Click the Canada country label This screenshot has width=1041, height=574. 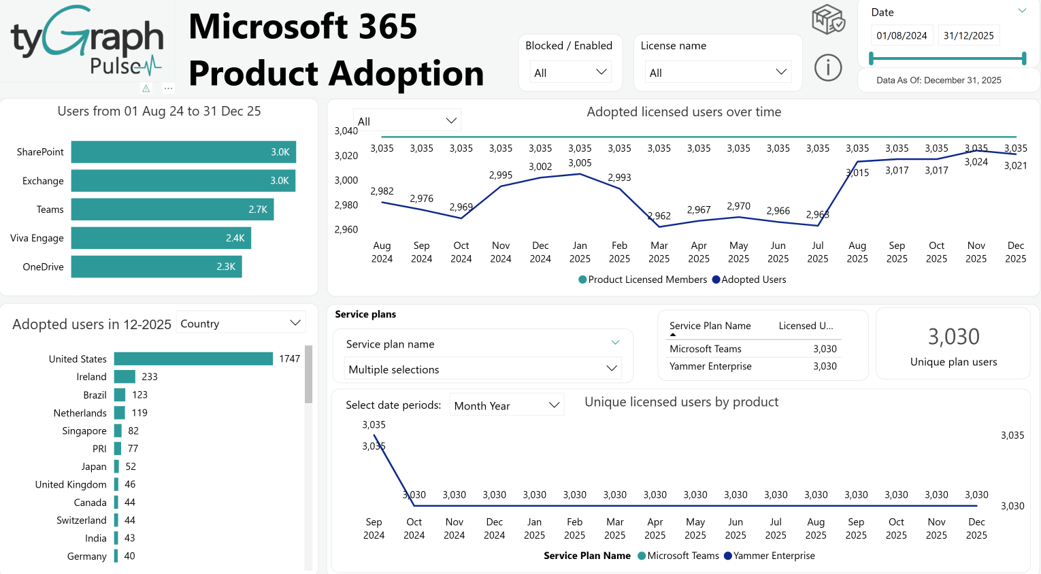tap(90, 502)
